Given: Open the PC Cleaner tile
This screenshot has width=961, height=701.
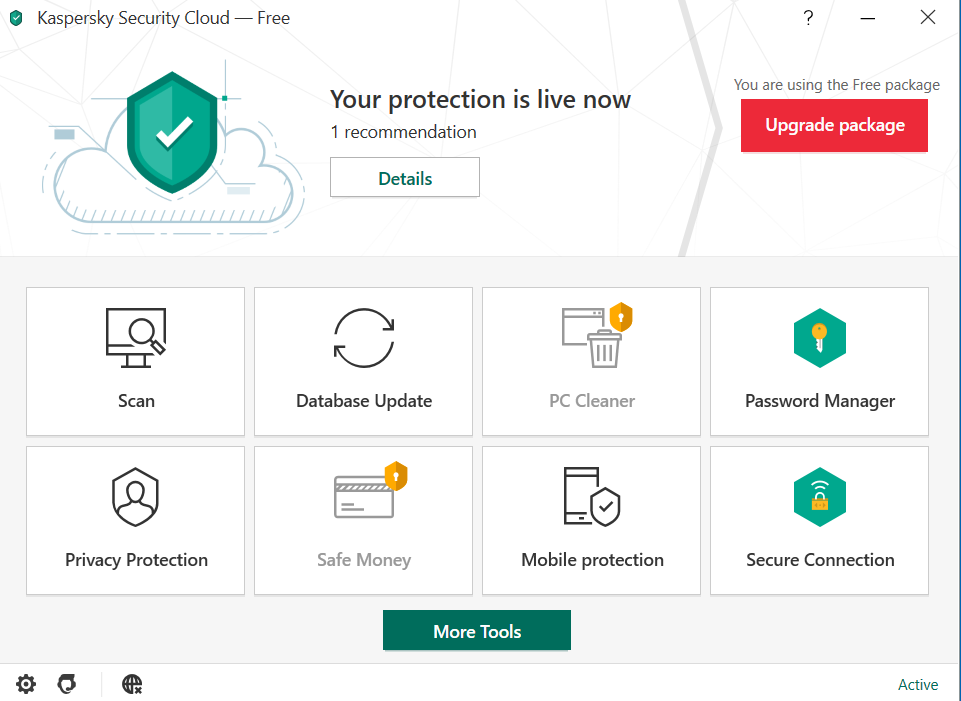Looking at the screenshot, I should coord(591,362).
